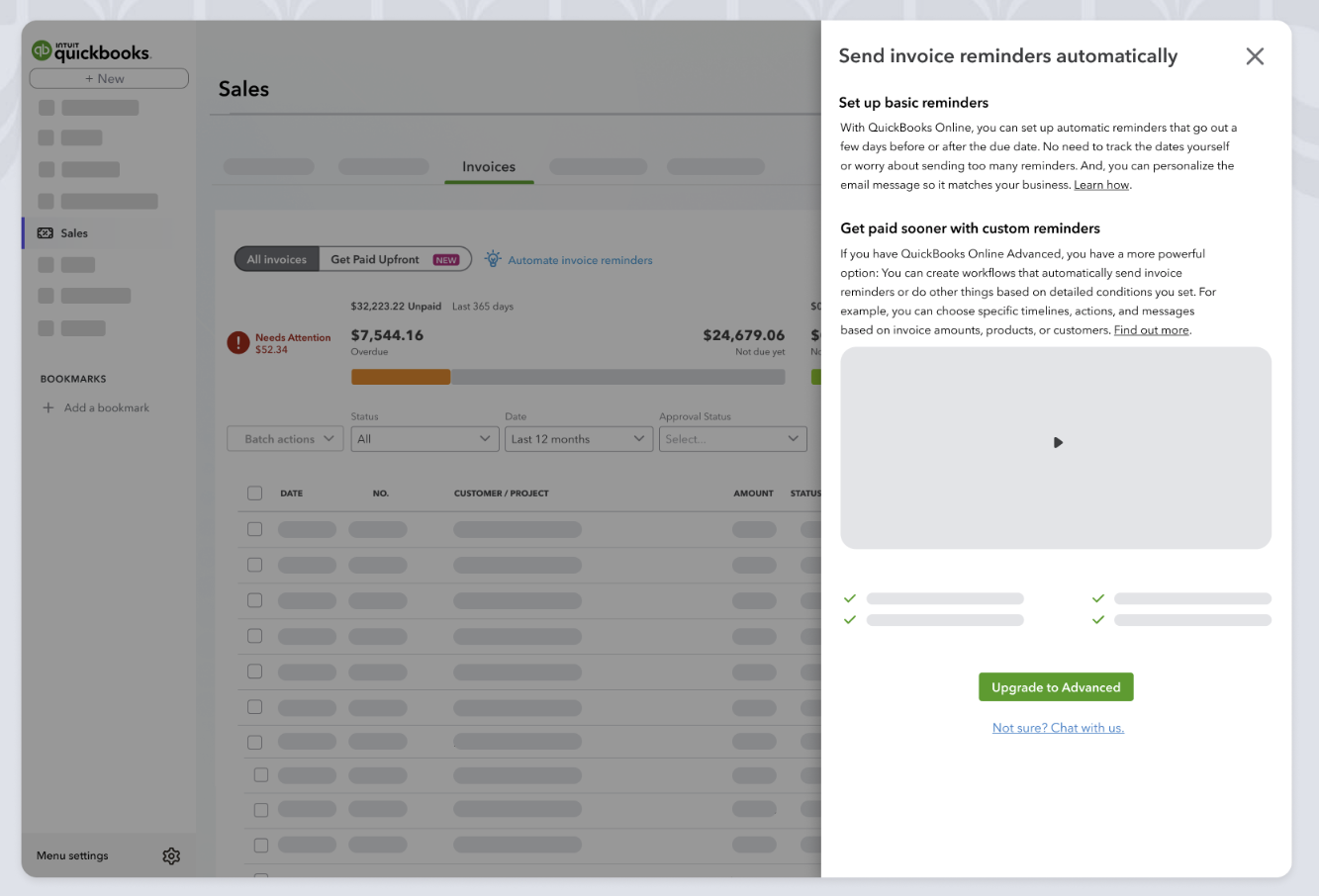Click the plus icon beside Add a bookmark
This screenshot has height=896, width=1319.
[x=47, y=407]
